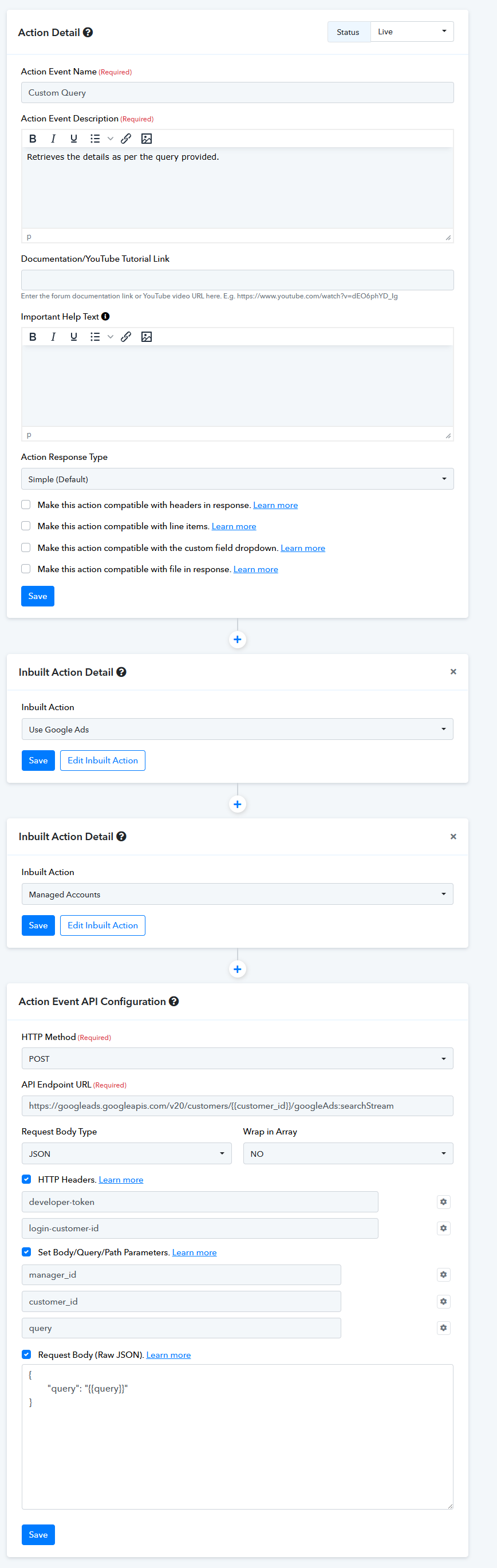The width and height of the screenshot is (497, 1568).
Task: Click plus icon below Action Detail card
Action: (x=237, y=639)
